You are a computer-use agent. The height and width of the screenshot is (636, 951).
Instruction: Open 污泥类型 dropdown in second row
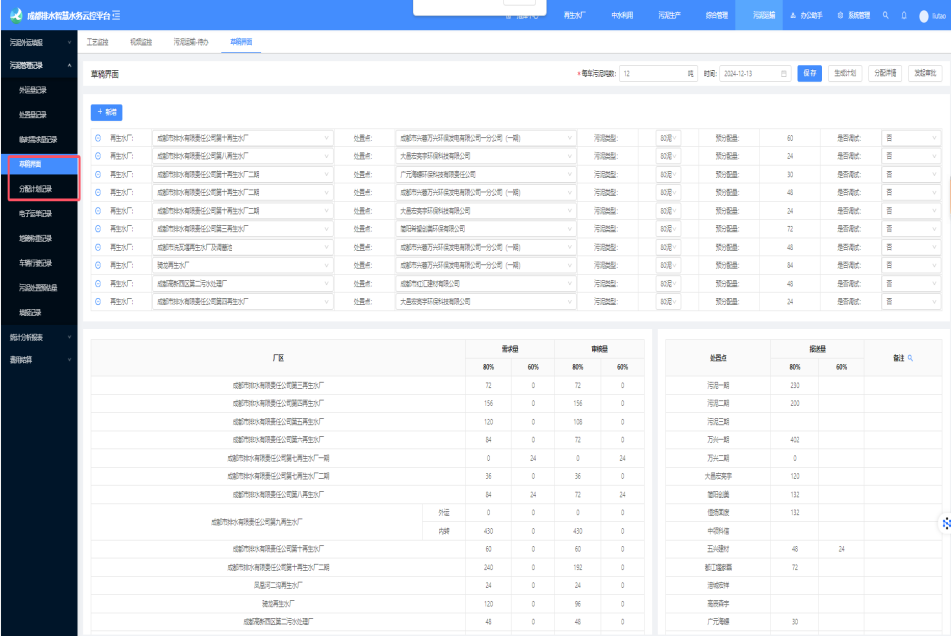[x=668, y=156]
